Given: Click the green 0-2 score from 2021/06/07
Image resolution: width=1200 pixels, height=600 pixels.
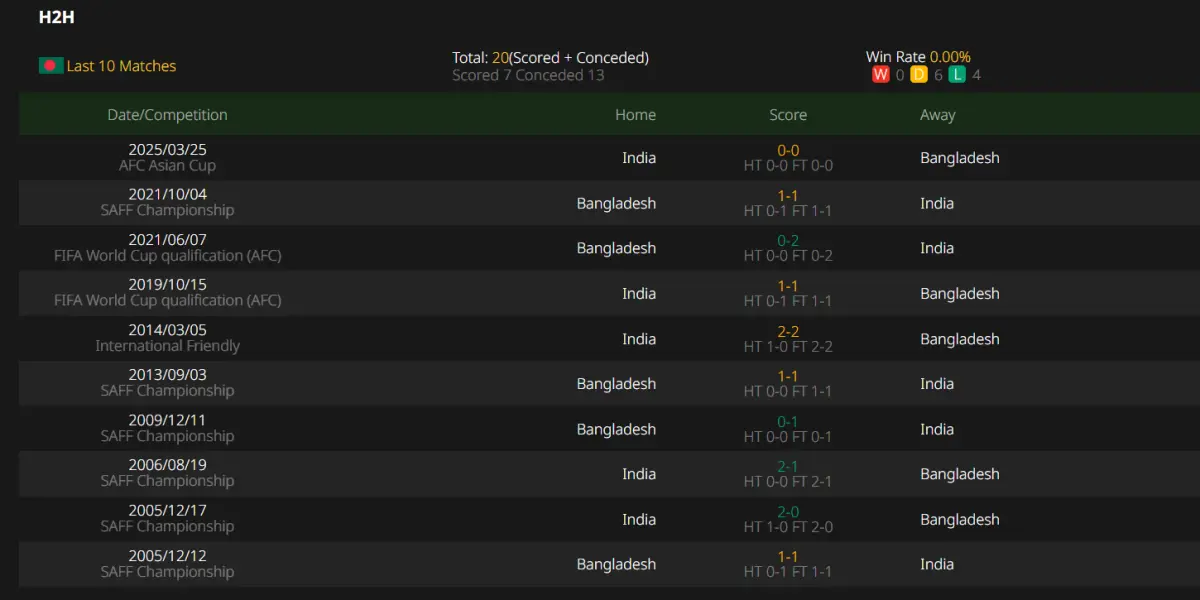Looking at the screenshot, I should 788,240.
